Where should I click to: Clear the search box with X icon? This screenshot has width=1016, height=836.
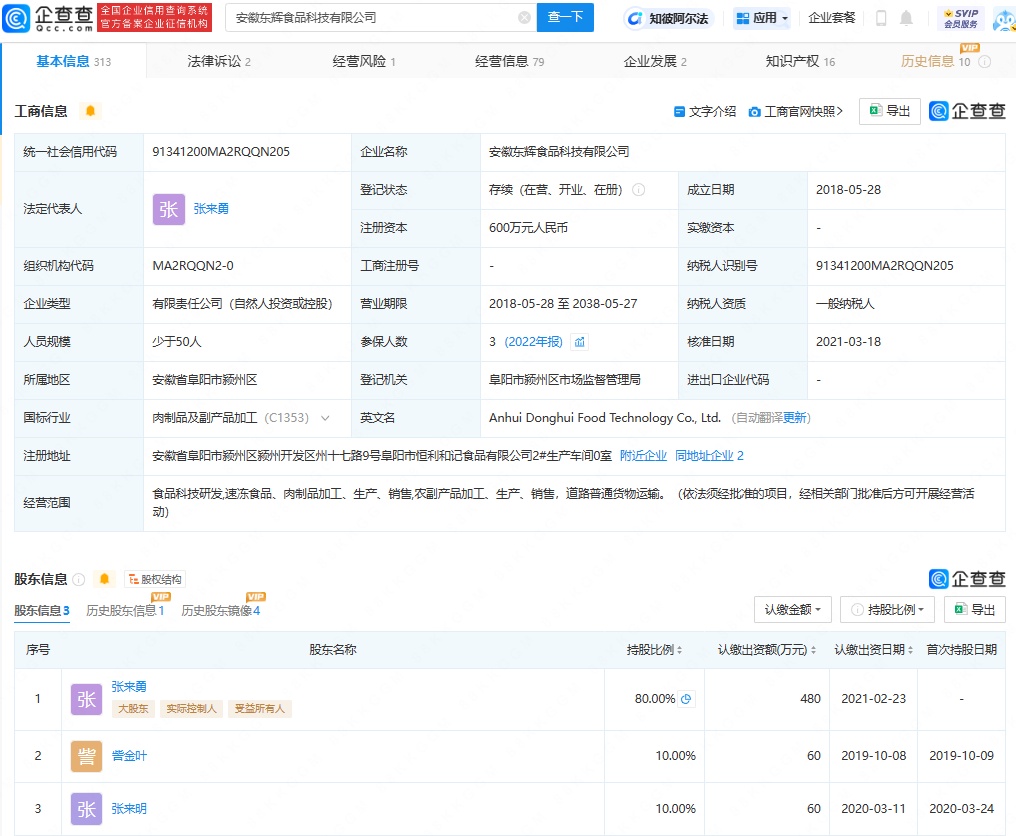click(524, 18)
